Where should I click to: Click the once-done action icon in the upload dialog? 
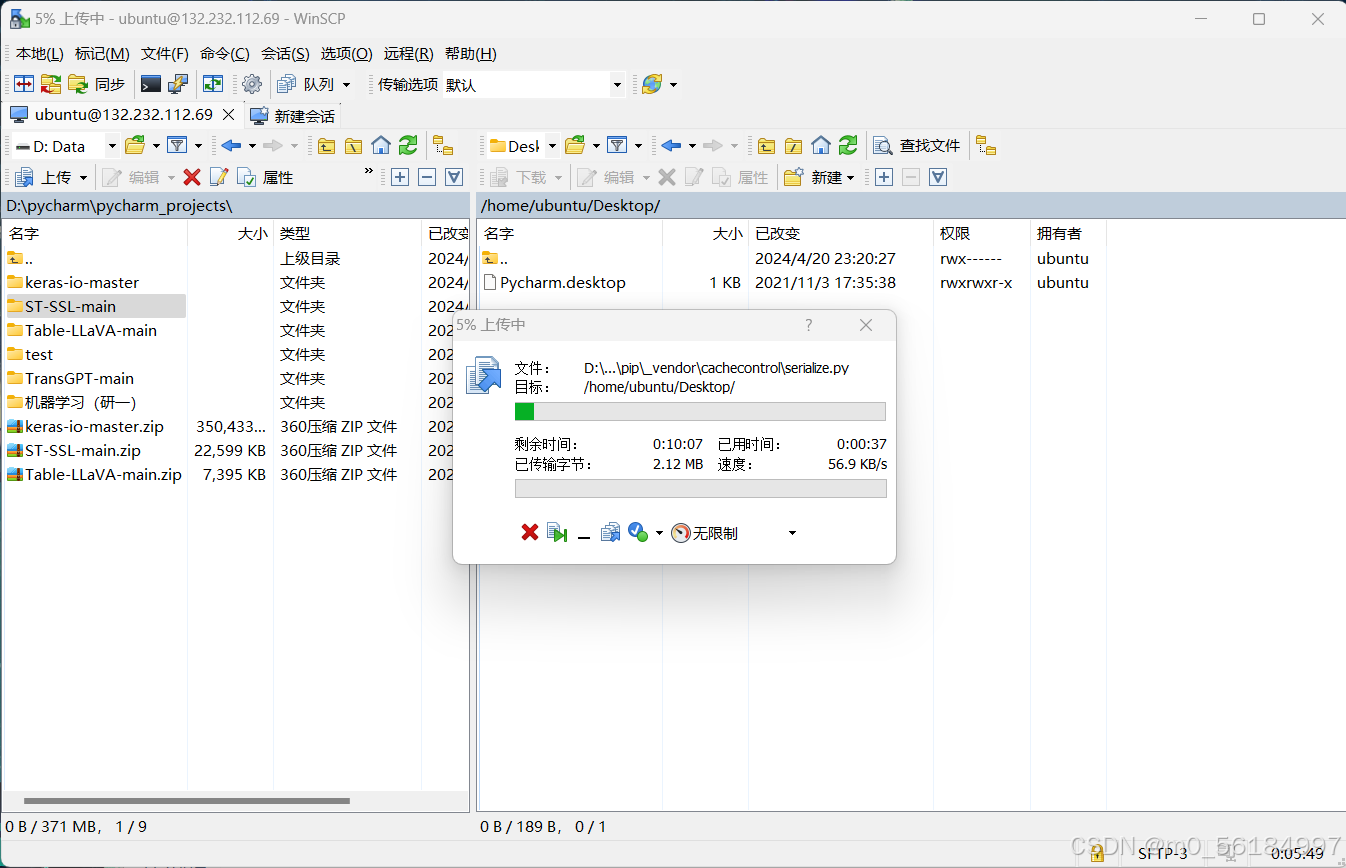(x=638, y=533)
